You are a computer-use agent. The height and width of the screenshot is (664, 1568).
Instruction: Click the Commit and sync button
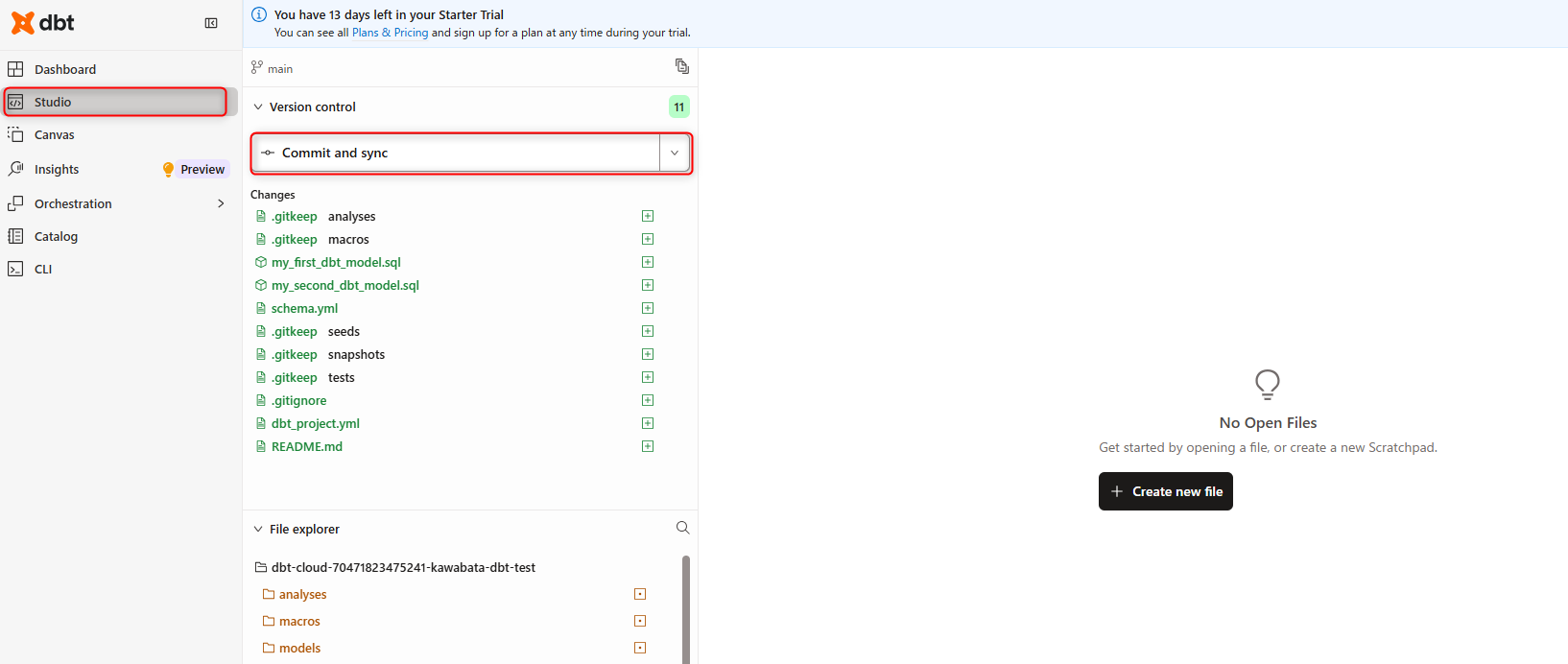coord(457,153)
